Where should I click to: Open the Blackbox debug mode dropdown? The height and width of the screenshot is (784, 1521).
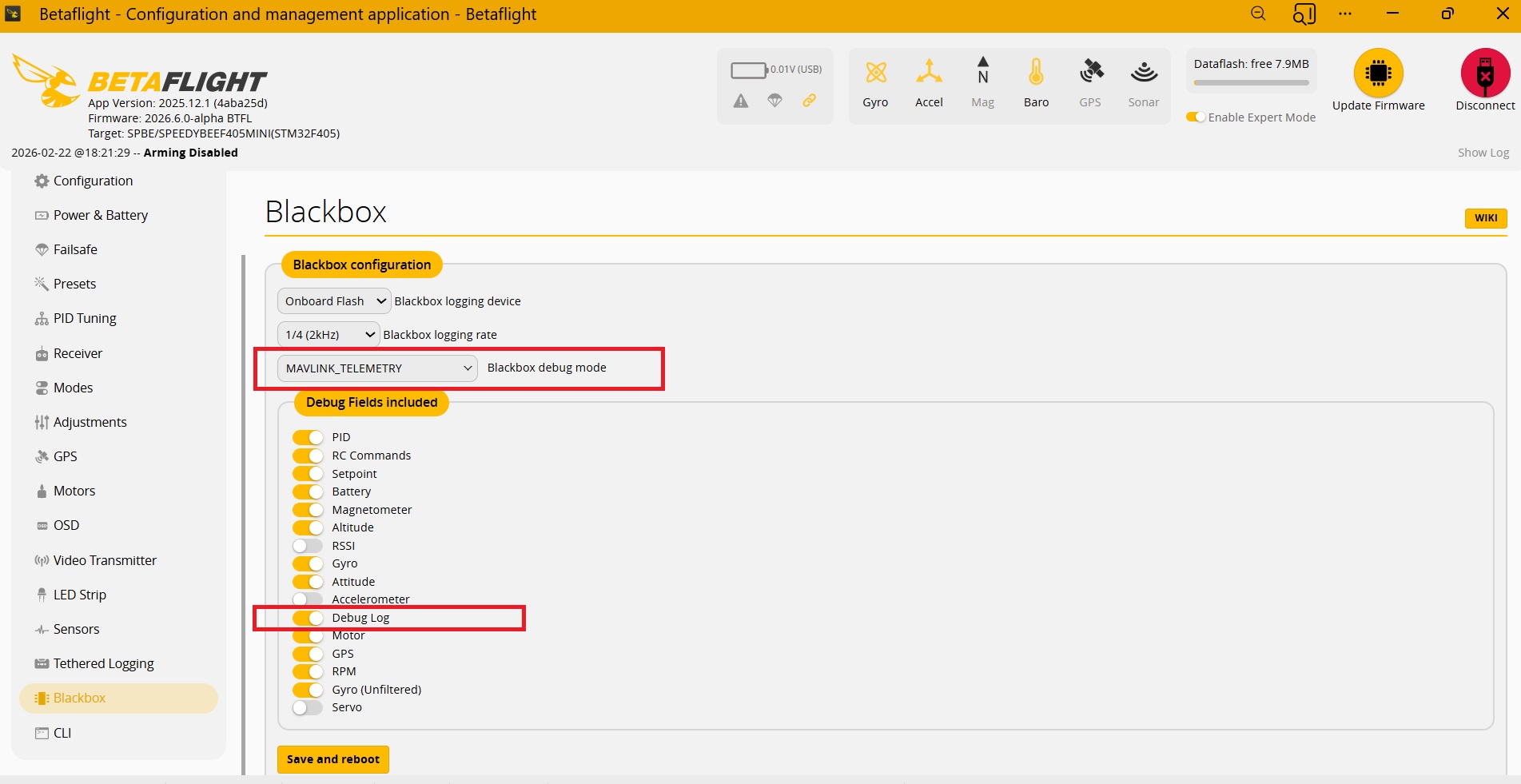(x=377, y=368)
